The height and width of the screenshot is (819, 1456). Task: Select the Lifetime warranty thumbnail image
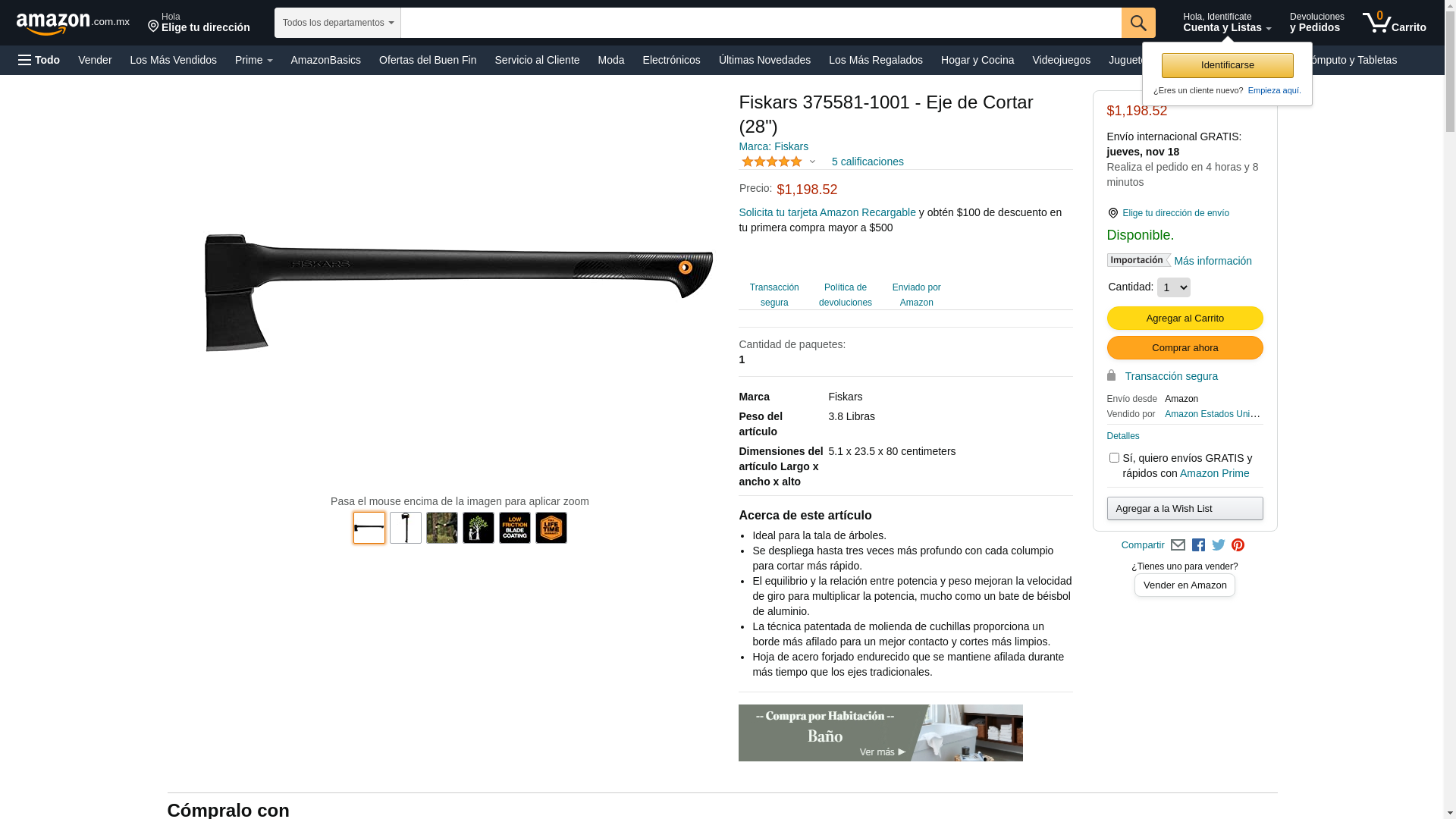point(551,528)
